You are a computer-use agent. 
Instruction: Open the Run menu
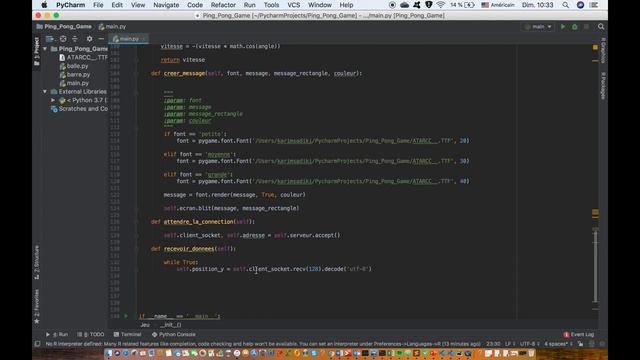249,5
